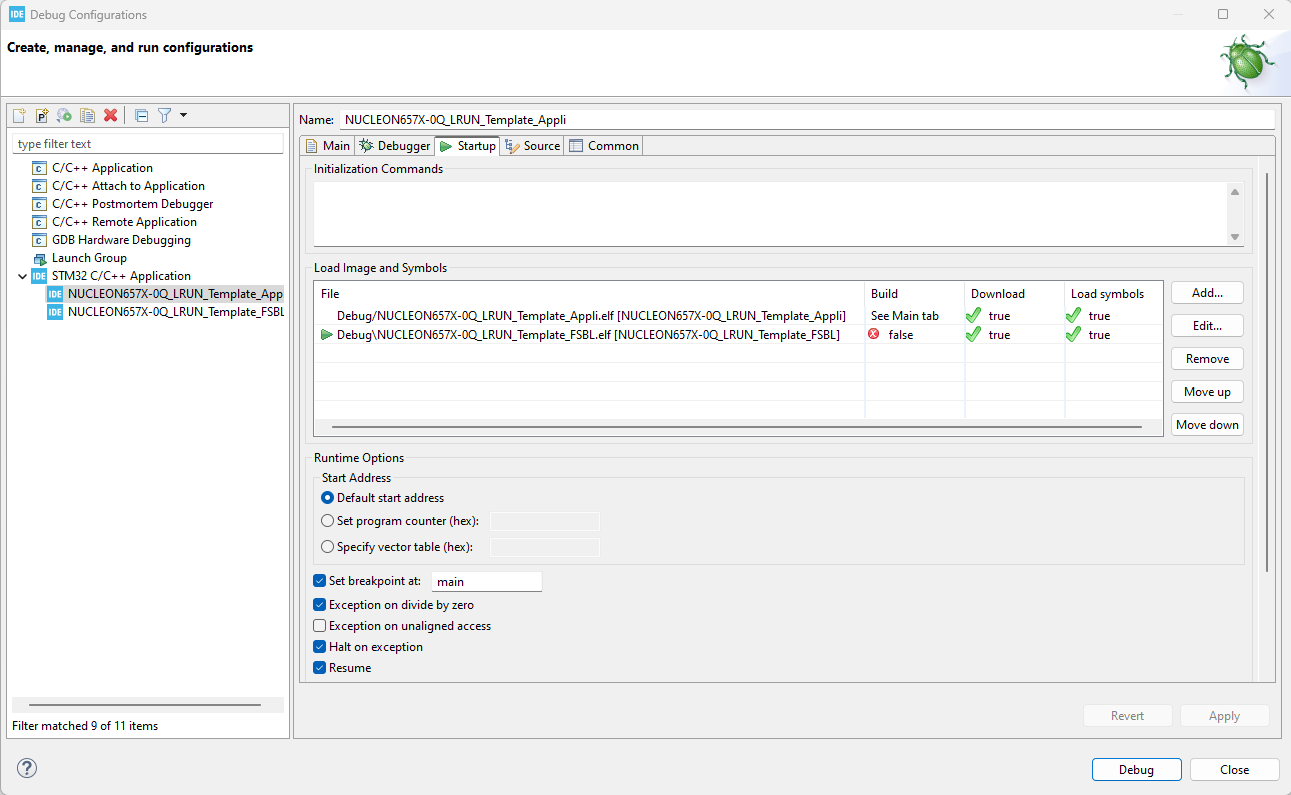Click the horizontal scrollbar under the file table
The width and height of the screenshot is (1291, 795).
coord(738,425)
